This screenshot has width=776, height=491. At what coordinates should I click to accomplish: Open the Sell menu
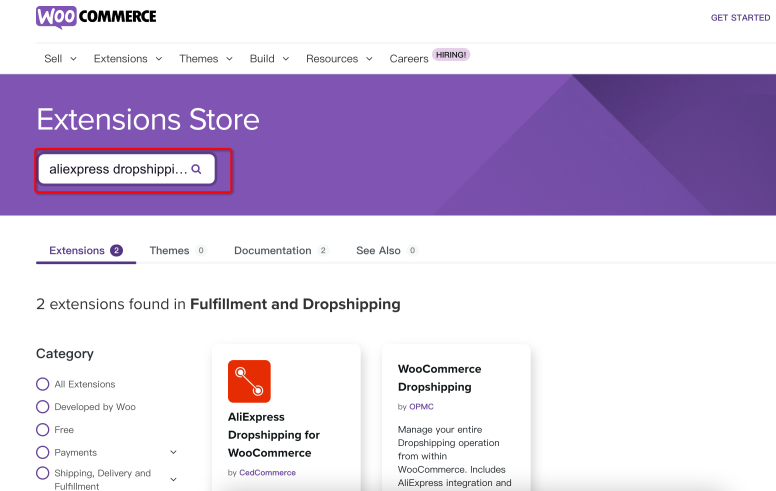tap(53, 58)
